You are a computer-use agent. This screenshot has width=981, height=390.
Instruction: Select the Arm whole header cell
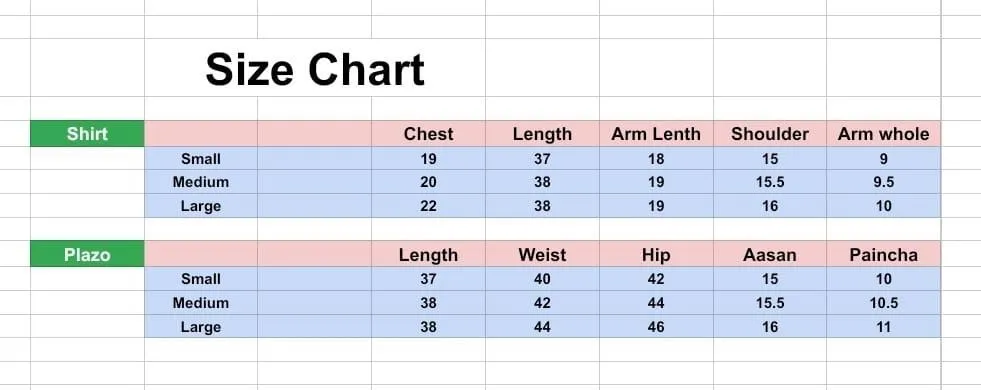(883, 134)
